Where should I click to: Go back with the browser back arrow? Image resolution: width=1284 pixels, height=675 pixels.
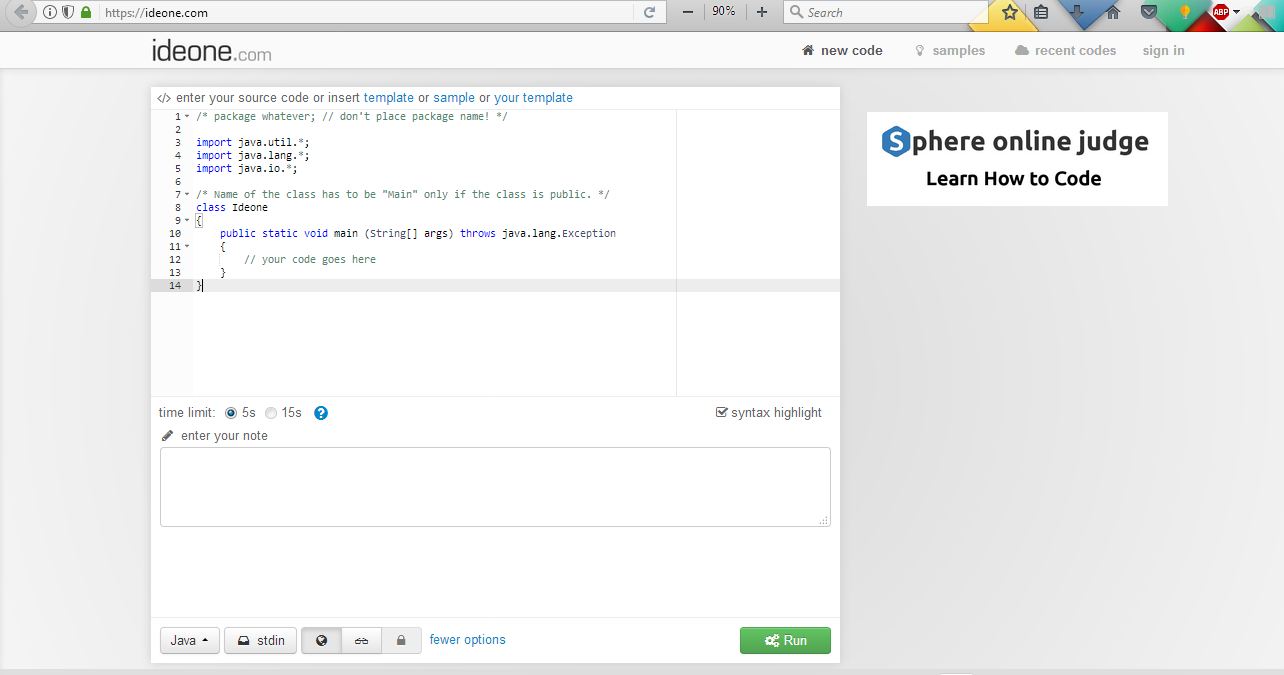point(21,13)
